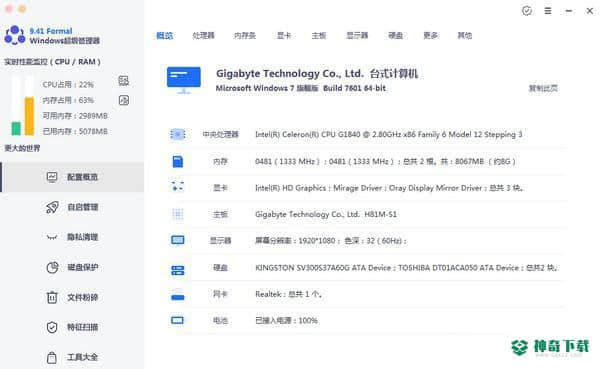Click the memory card icon in 内存 row
The image size is (600, 369).
click(178, 161)
